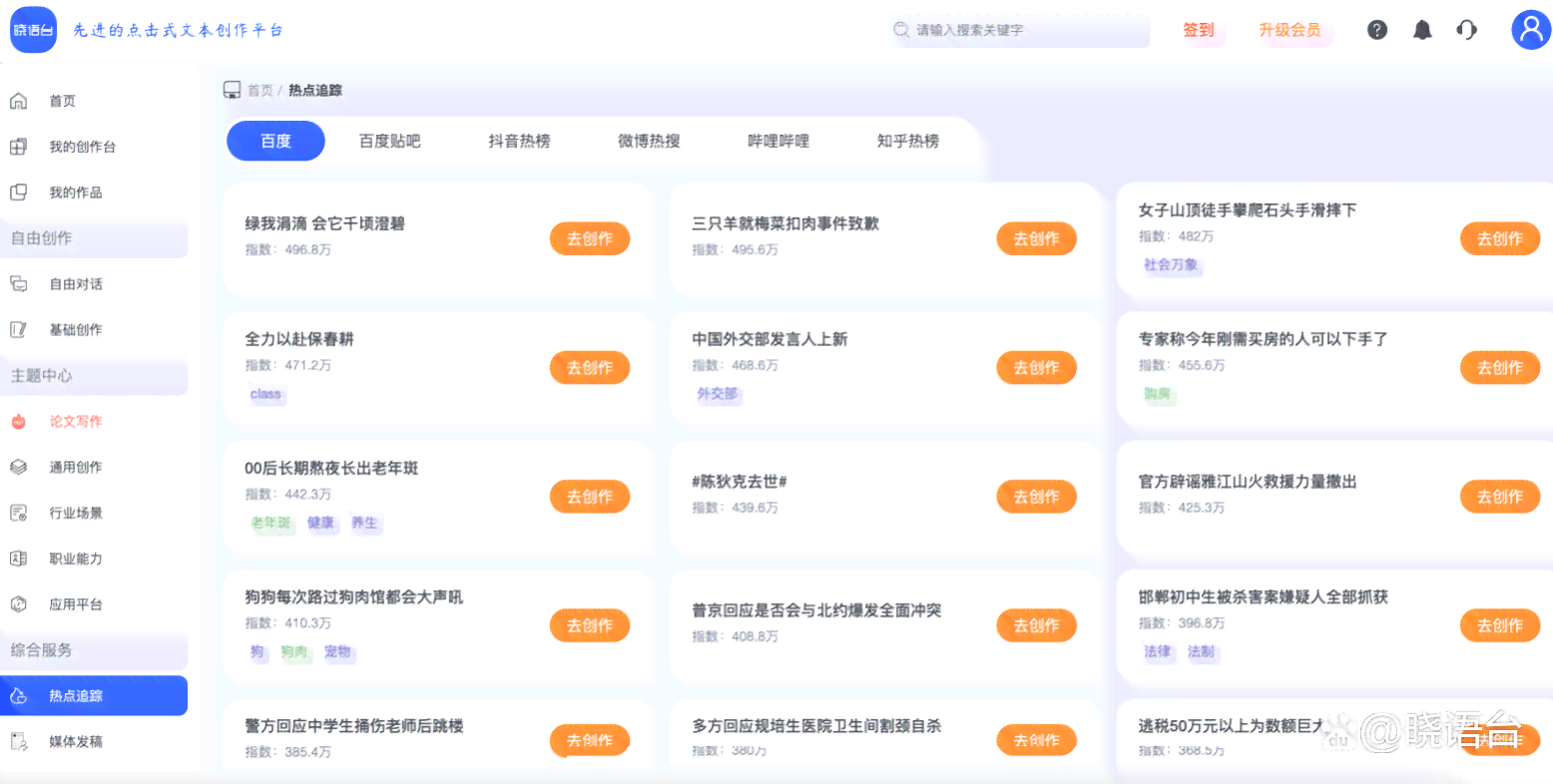
Task: Click 去创作 for 00后长期熬夜长出老年斑
Action: click(590, 496)
